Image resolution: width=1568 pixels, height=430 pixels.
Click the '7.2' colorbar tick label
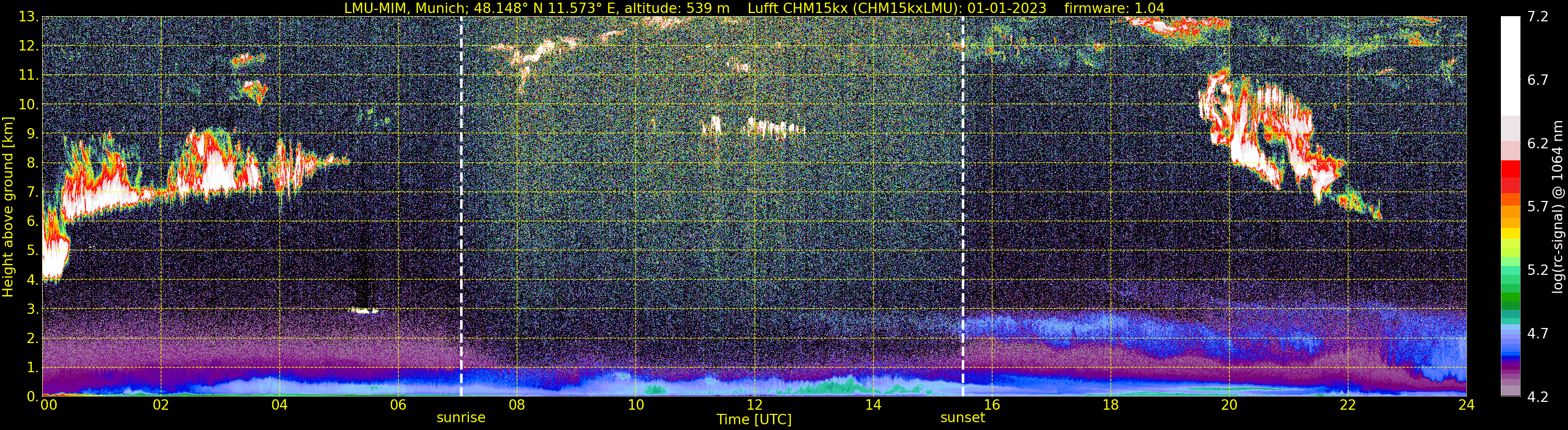click(1538, 17)
